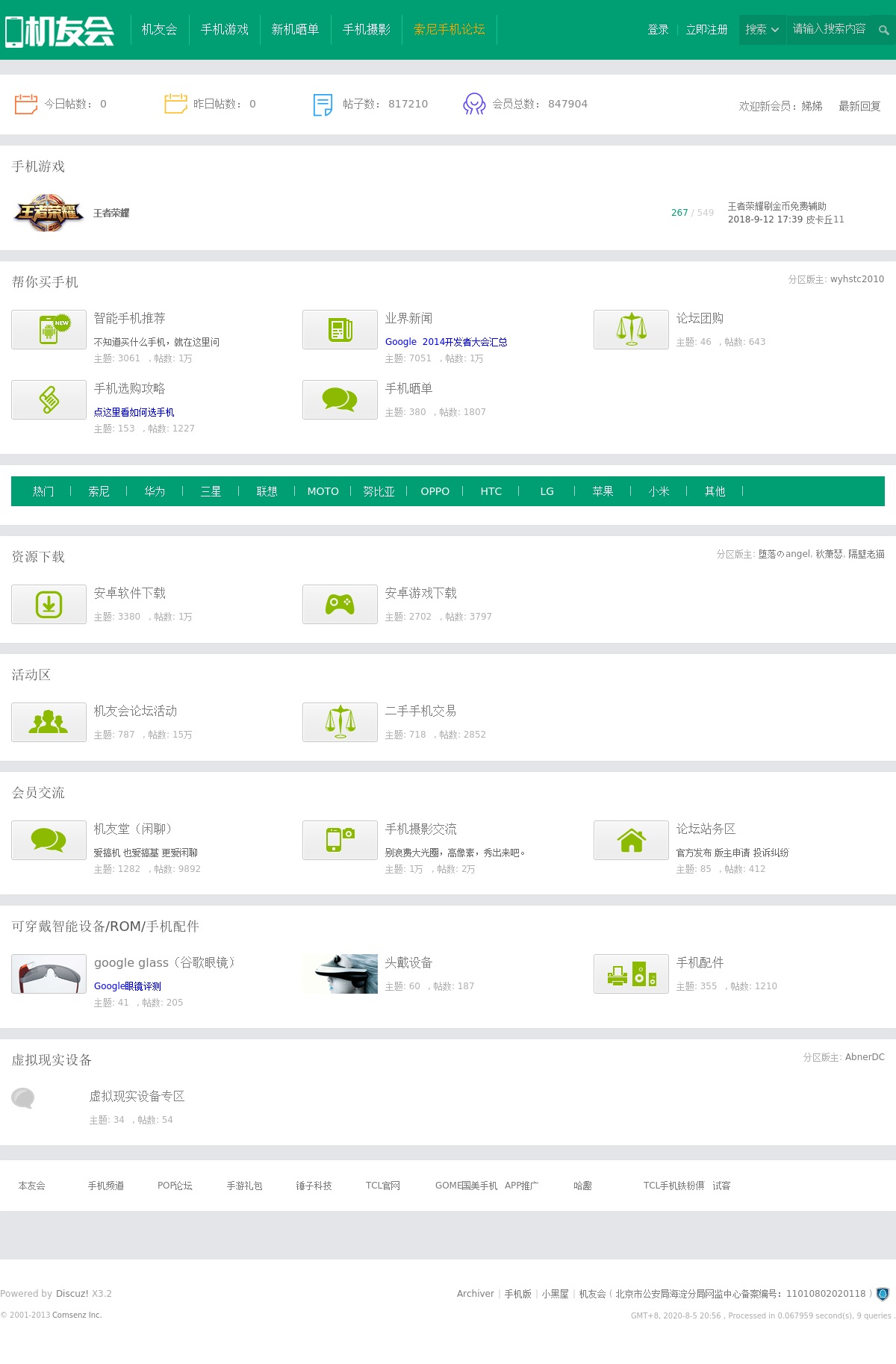Select the 华为 brand tab
Image resolution: width=896 pixels, height=1364 pixels.
click(x=155, y=491)
